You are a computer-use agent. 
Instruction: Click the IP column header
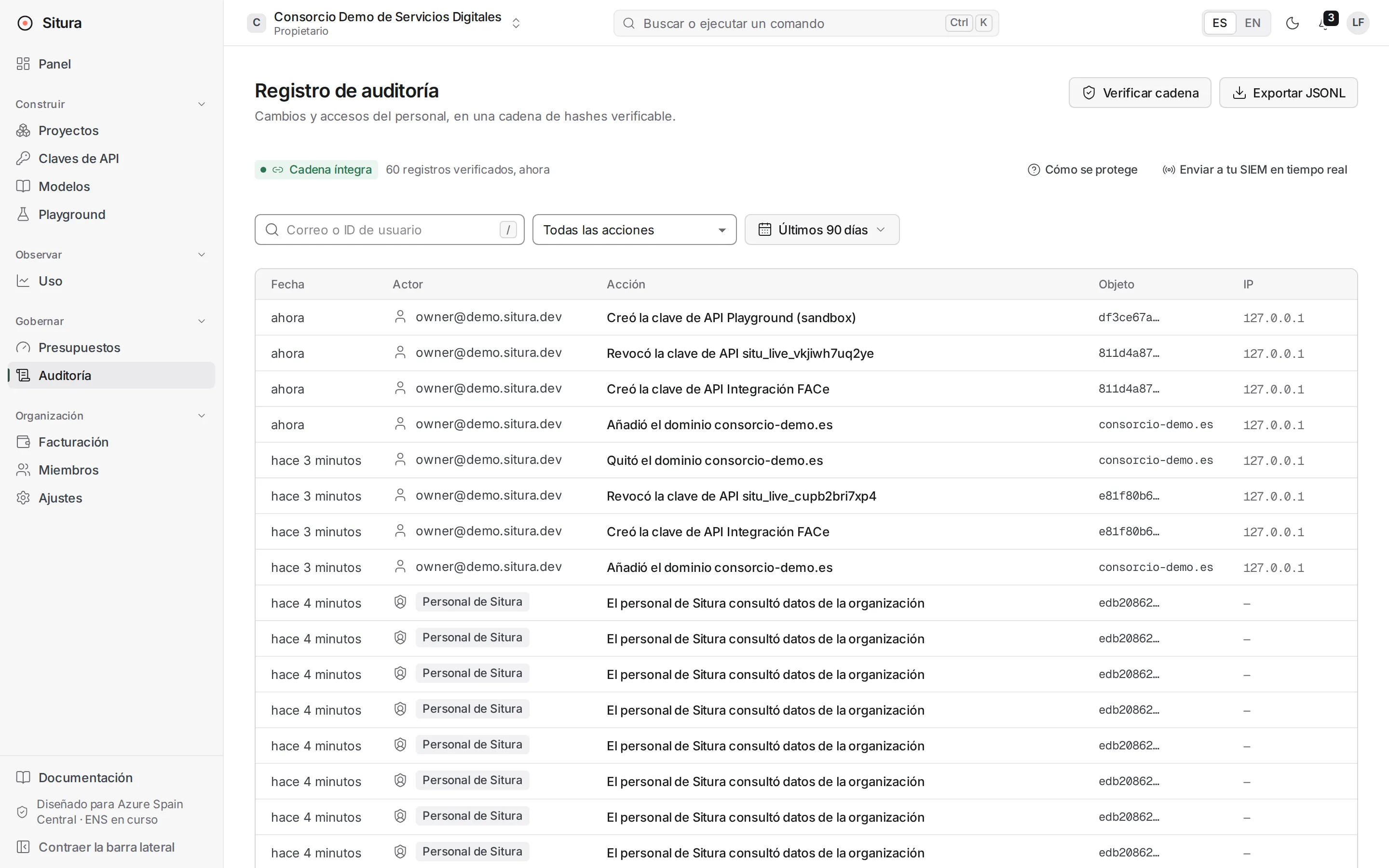(x=1248, y=284)
